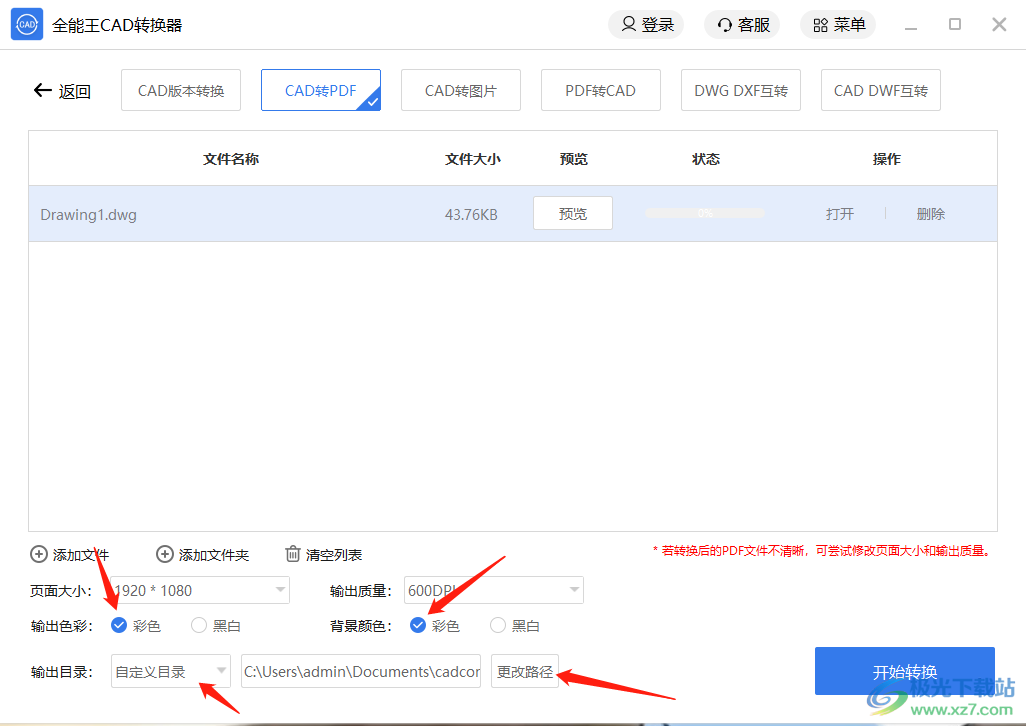Switch to the DWG DXF互转 tab
1026x726 pixels.
(741, 90)
